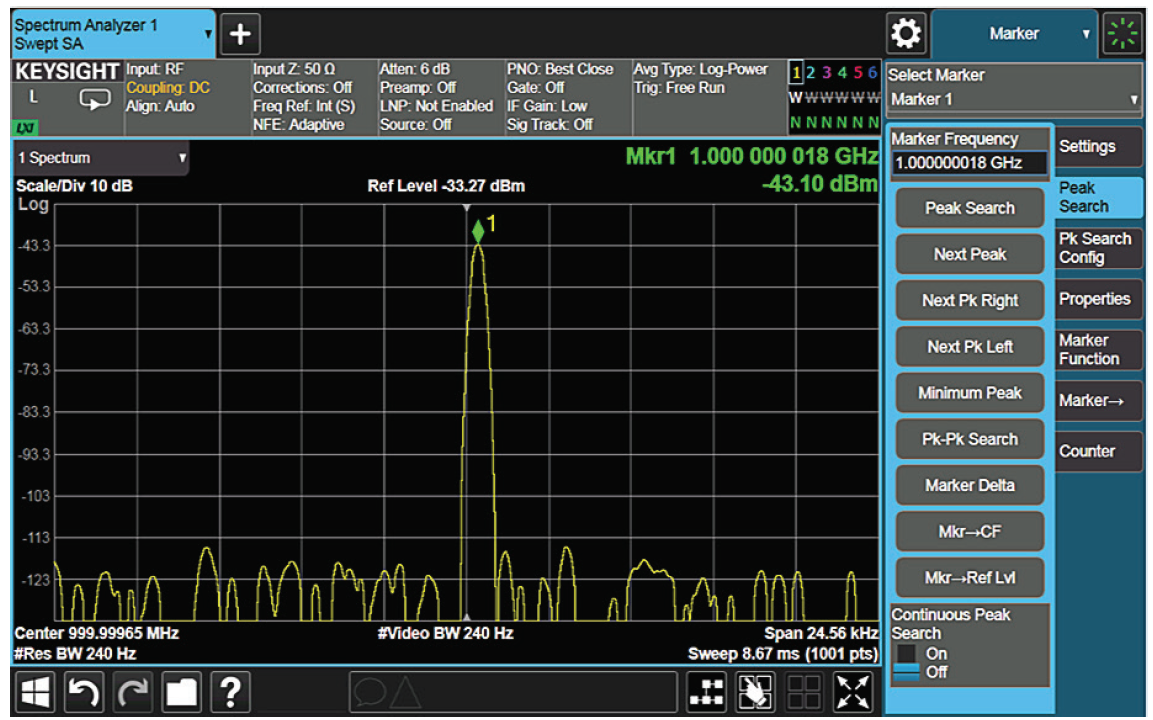Click the Peak Search button
The width and height of the screenshot is (1153, 720).
969,208
